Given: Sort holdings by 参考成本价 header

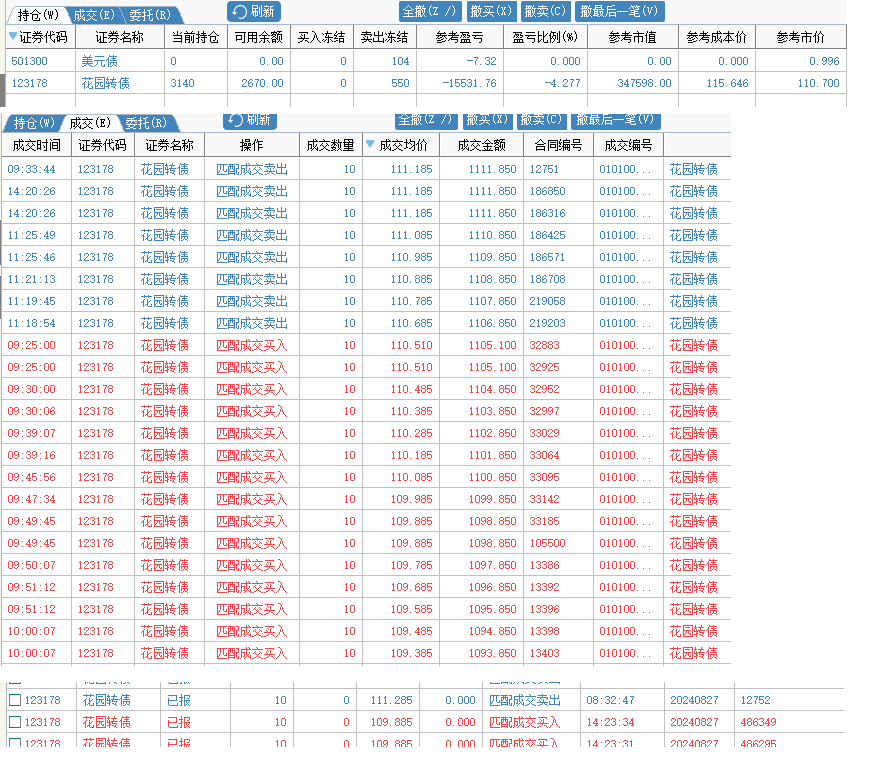Looking at the screenshot, I should [x=717, y=37].
